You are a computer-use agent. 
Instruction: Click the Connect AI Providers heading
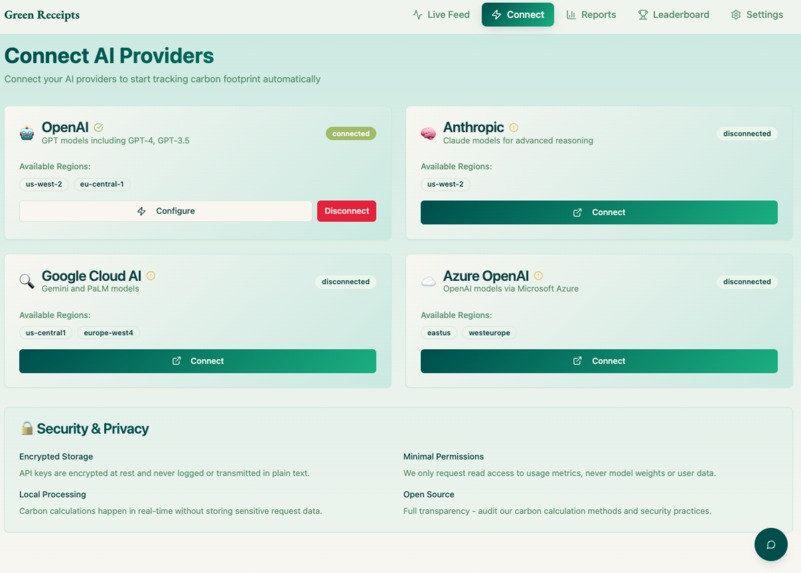tap(109, 56)
